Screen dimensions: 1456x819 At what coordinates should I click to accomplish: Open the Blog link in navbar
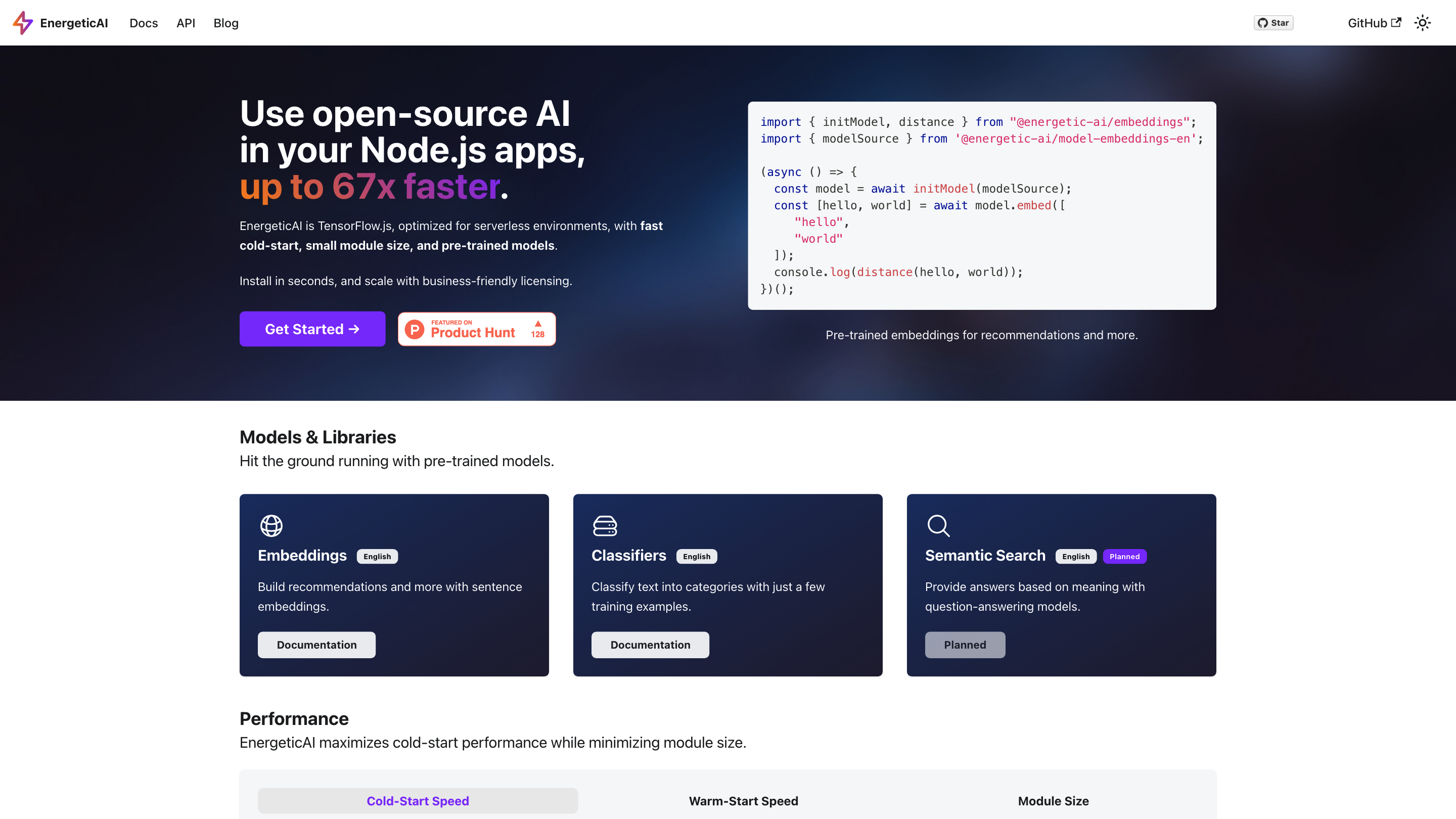click(x=225, y=23)
